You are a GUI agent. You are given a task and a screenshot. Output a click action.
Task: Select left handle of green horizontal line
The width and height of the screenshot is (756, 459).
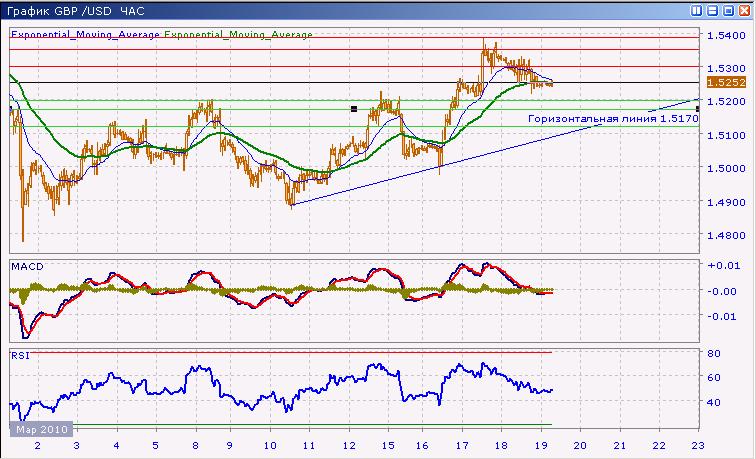(x=353, y=108)
